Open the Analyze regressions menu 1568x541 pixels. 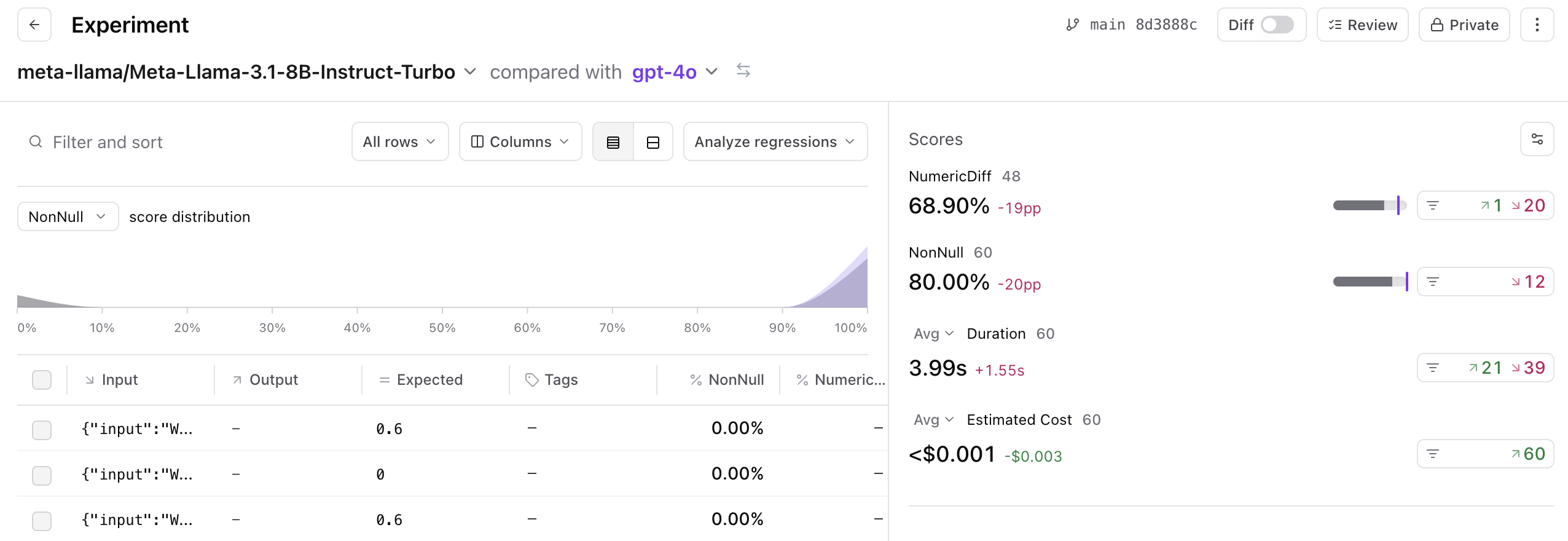click(775, 142)
